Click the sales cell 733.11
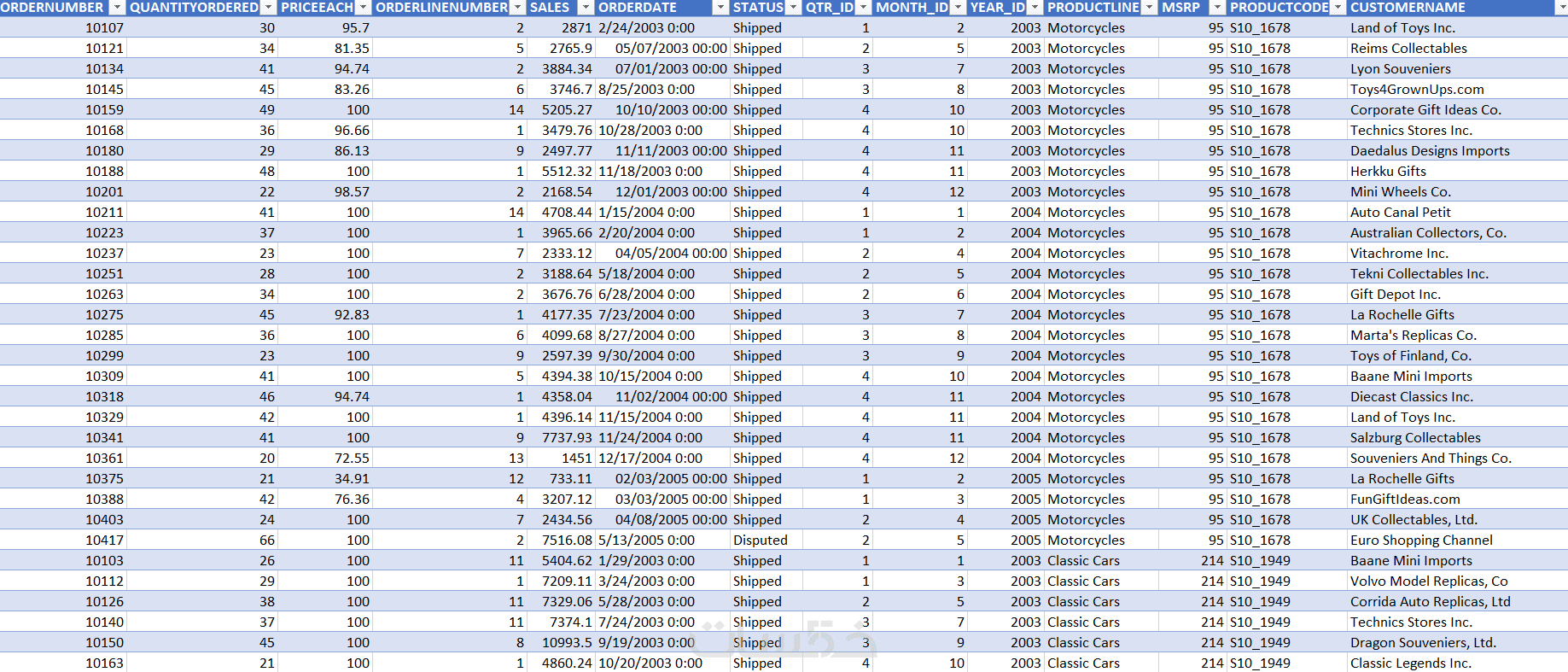Screen dimensions: 1568x672 pyautogui.click(x=561, y=479)
